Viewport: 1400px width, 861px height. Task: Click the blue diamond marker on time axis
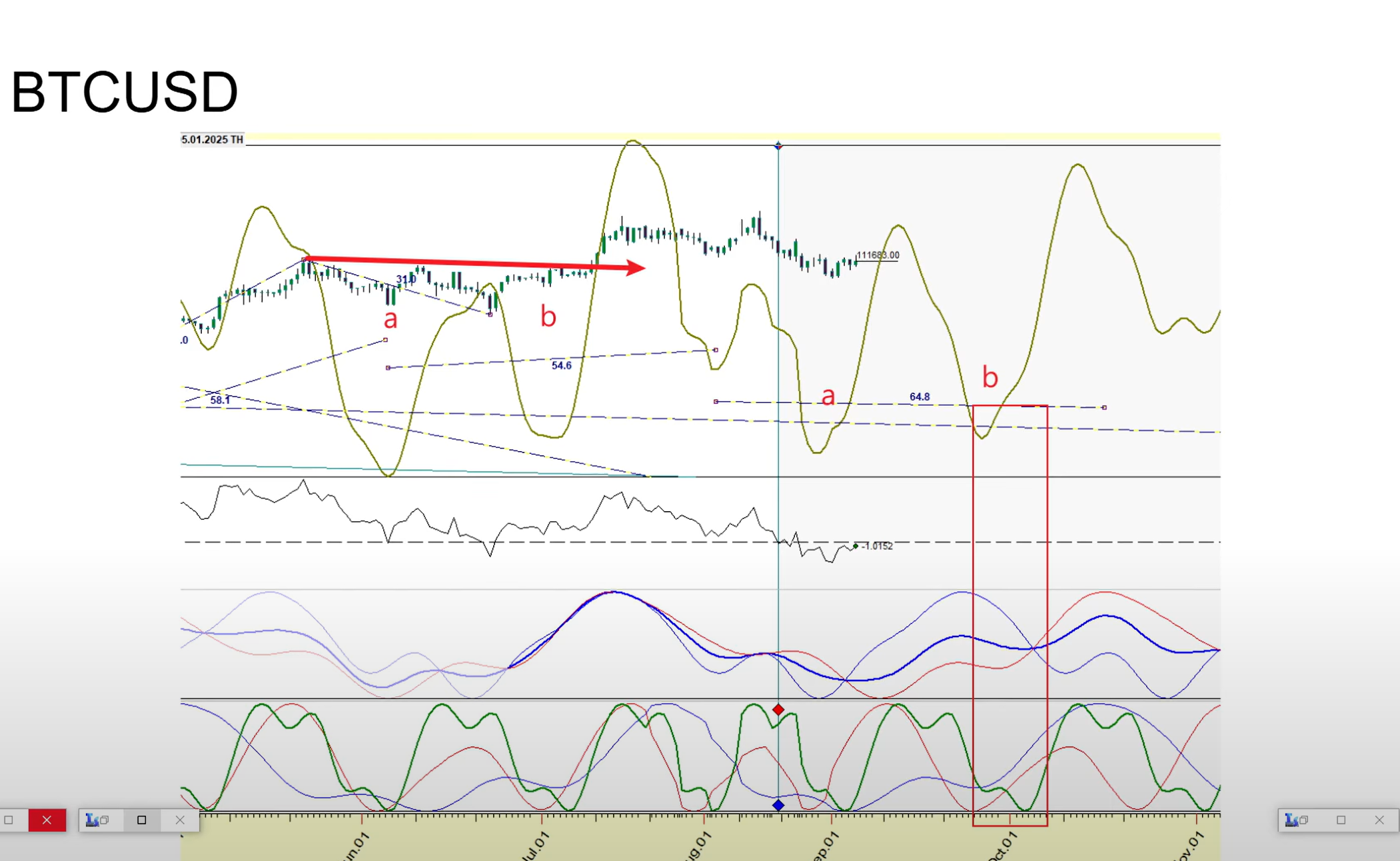click(778, 805)
